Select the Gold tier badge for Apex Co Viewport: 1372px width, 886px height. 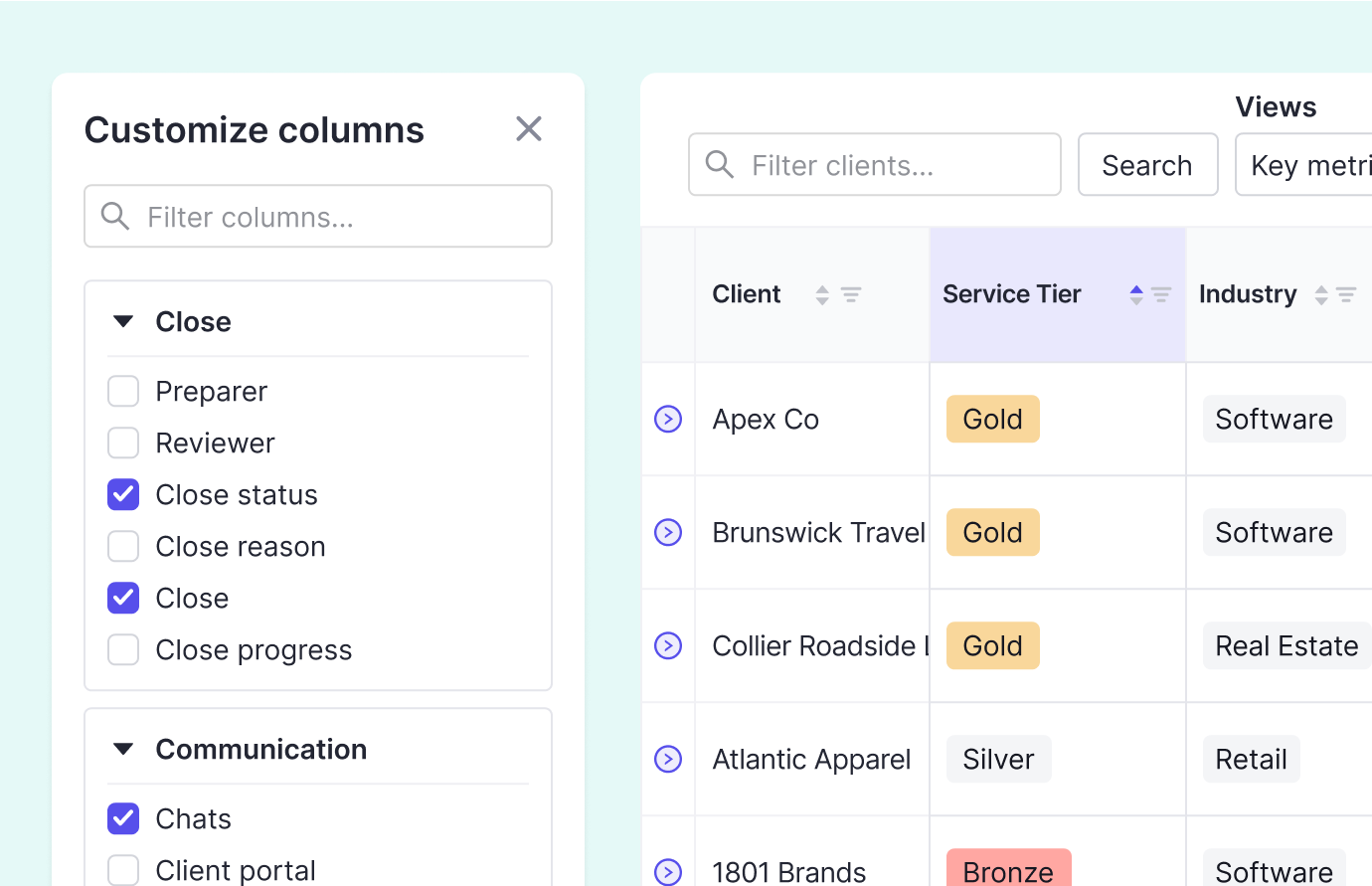coord(992,420)
